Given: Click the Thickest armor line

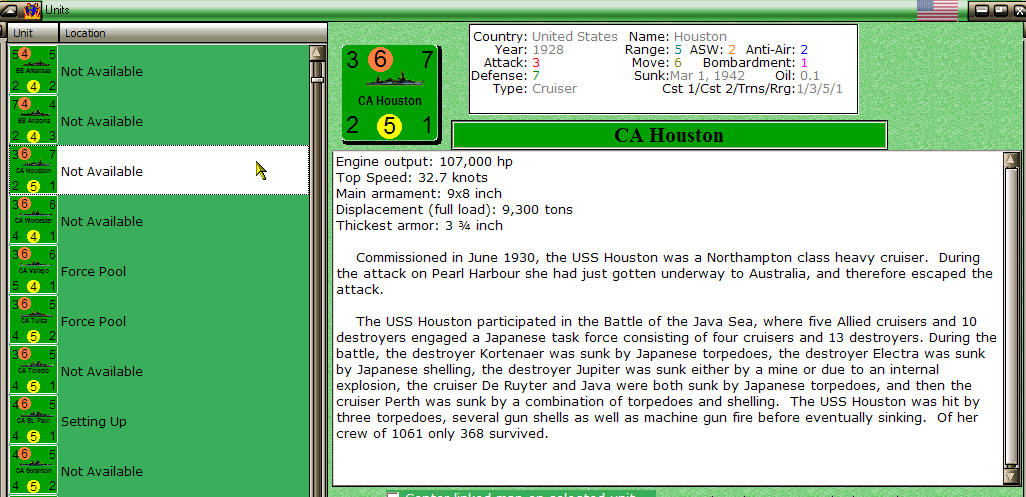Looking at the screenshot, I should pos(419,226).
